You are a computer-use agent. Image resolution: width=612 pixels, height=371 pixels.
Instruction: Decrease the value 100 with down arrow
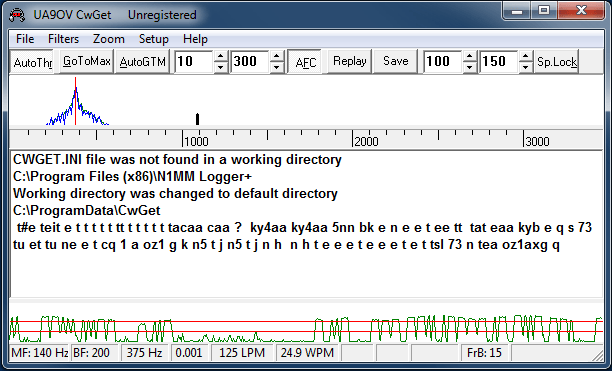pos(470,67)
